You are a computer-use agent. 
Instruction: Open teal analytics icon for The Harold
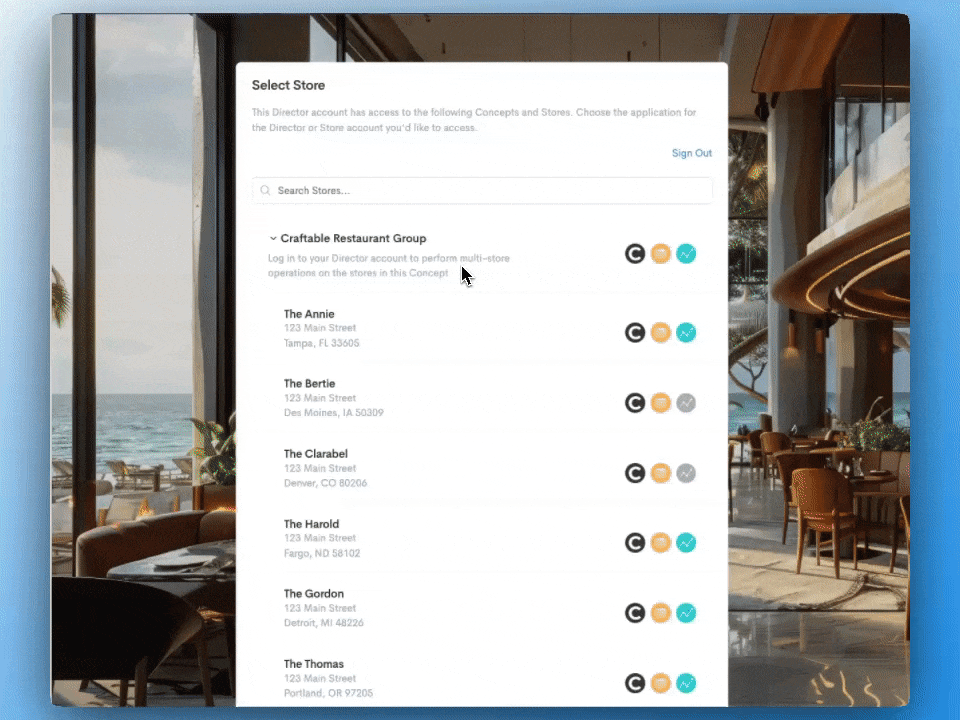[x=686, y=543]
